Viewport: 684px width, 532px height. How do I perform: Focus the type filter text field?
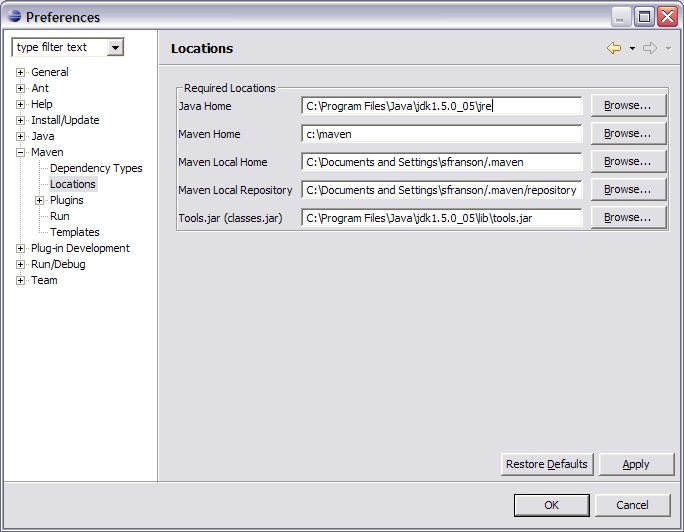[x=60, y=47]
